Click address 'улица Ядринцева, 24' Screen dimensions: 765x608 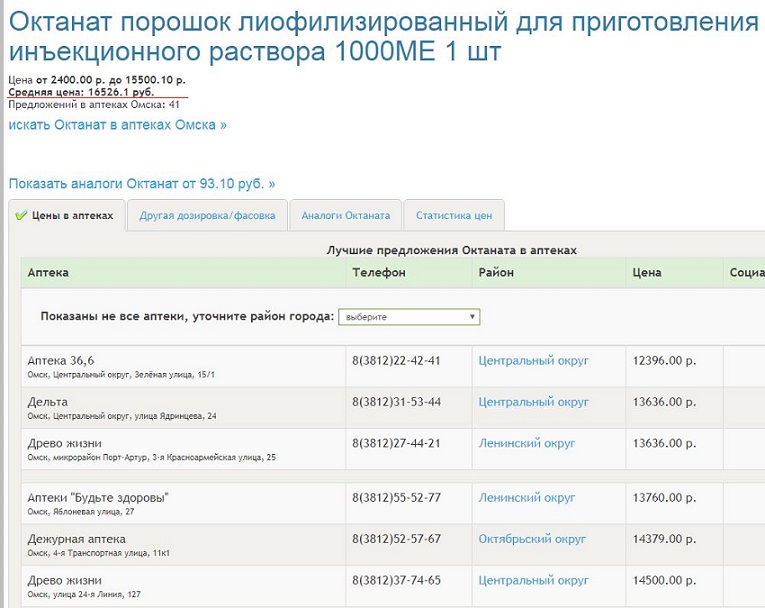pyautogui.click(x=175, y=416)
